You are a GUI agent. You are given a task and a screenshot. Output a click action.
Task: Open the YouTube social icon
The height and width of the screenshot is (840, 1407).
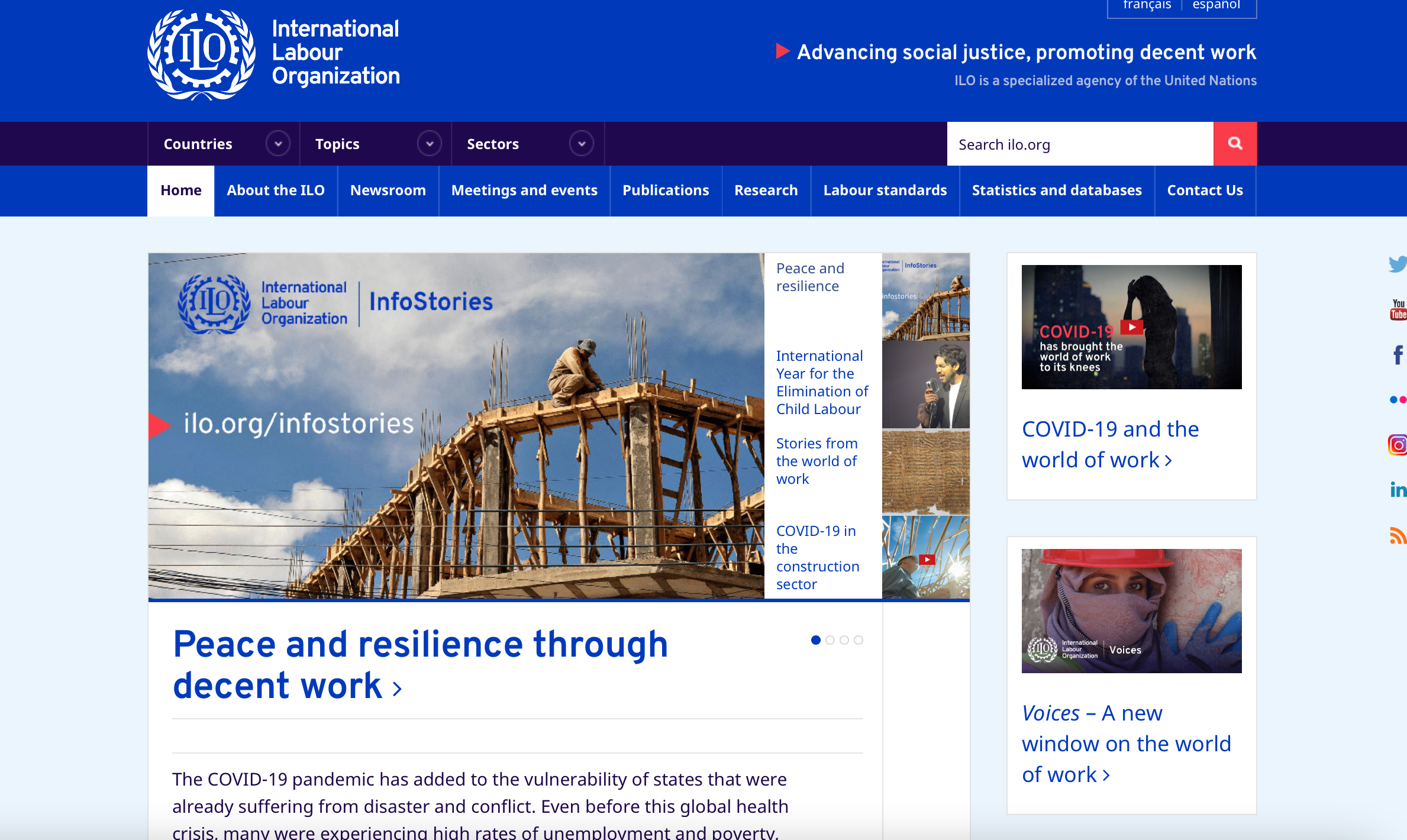[1398, 309]
